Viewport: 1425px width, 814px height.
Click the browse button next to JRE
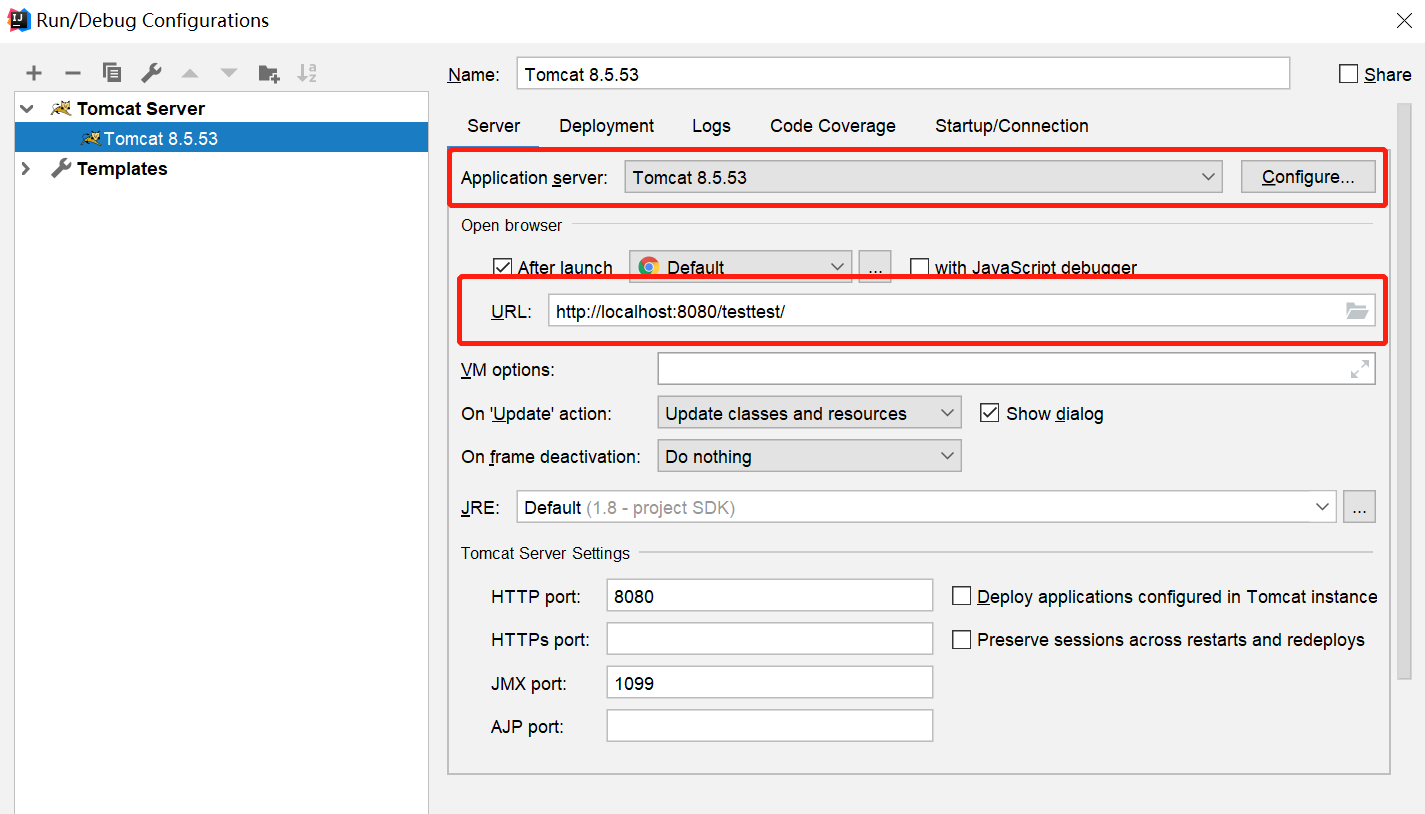click(1359, 507)
